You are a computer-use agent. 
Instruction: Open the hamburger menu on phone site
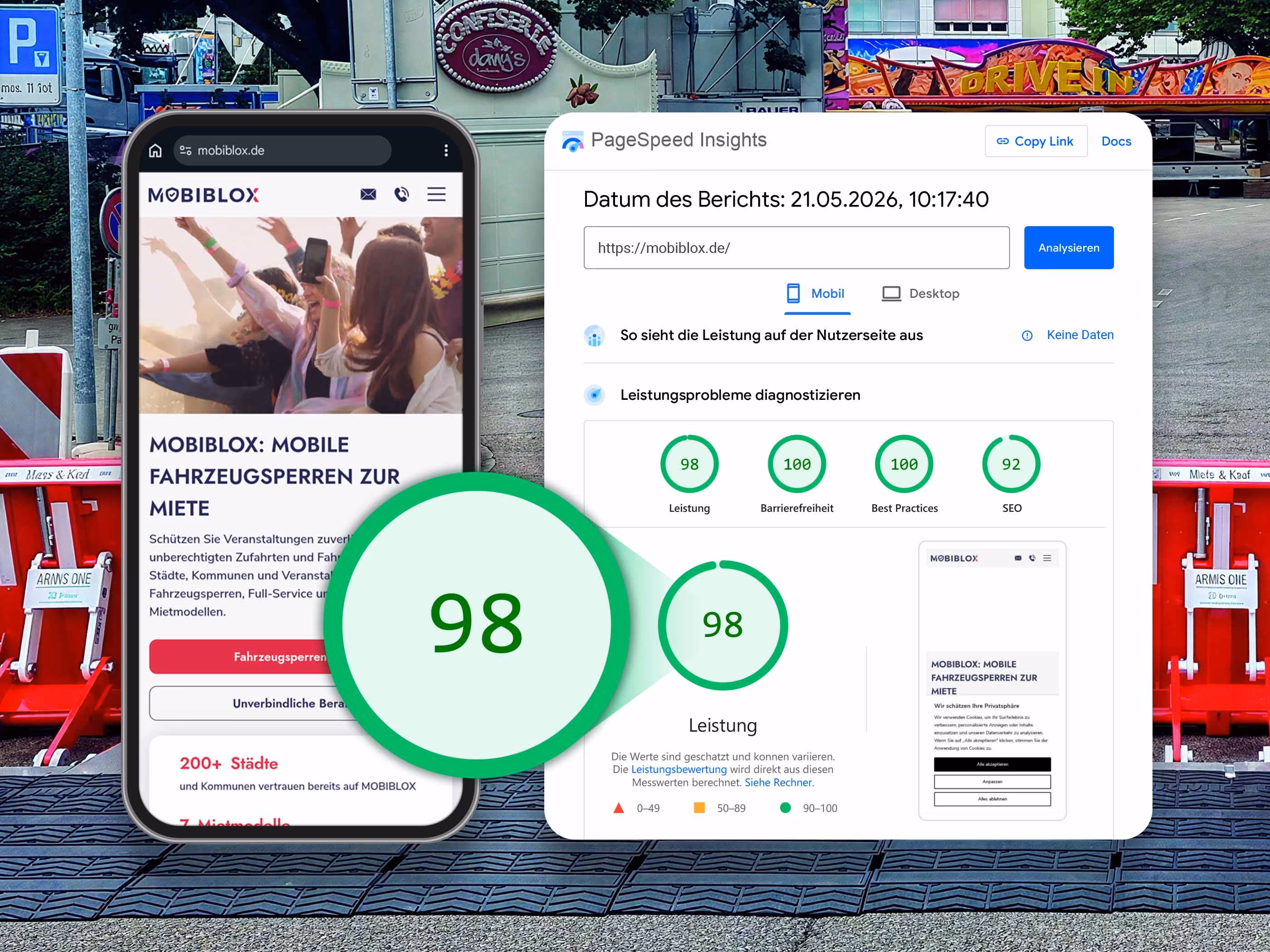pos(436,194)
